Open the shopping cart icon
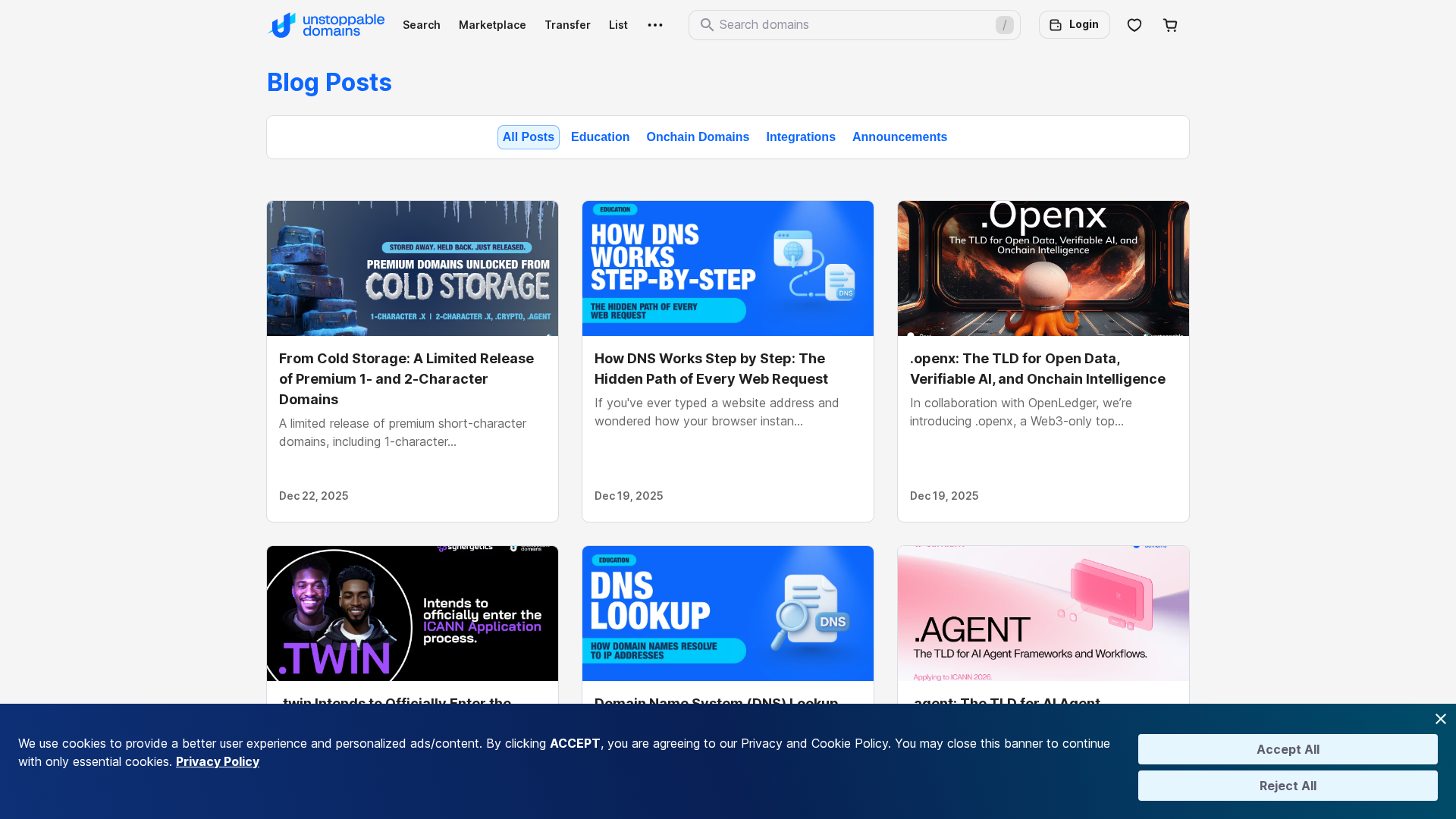 [1170, 25]
